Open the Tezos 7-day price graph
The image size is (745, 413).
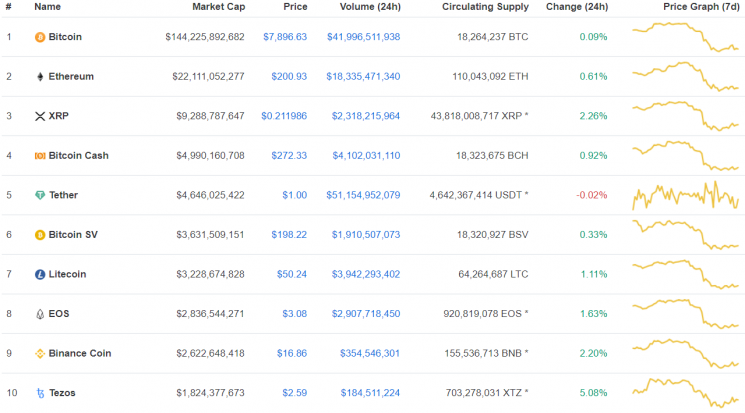[x=685, y=393]
